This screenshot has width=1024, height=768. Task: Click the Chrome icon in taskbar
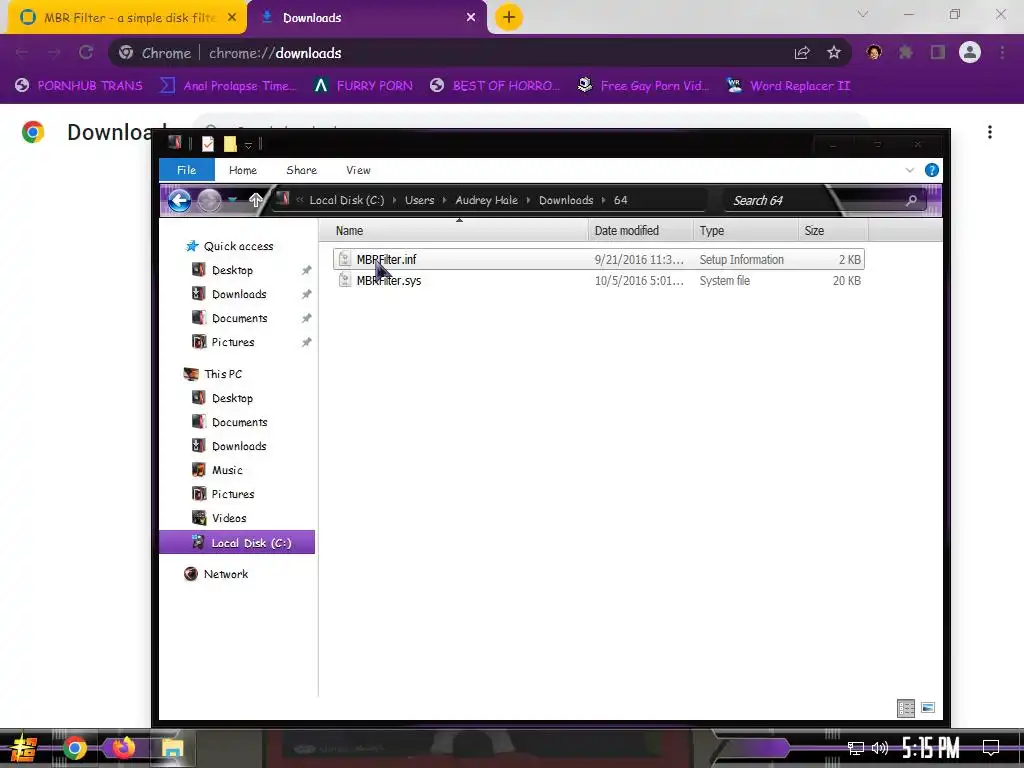[74, 748]
